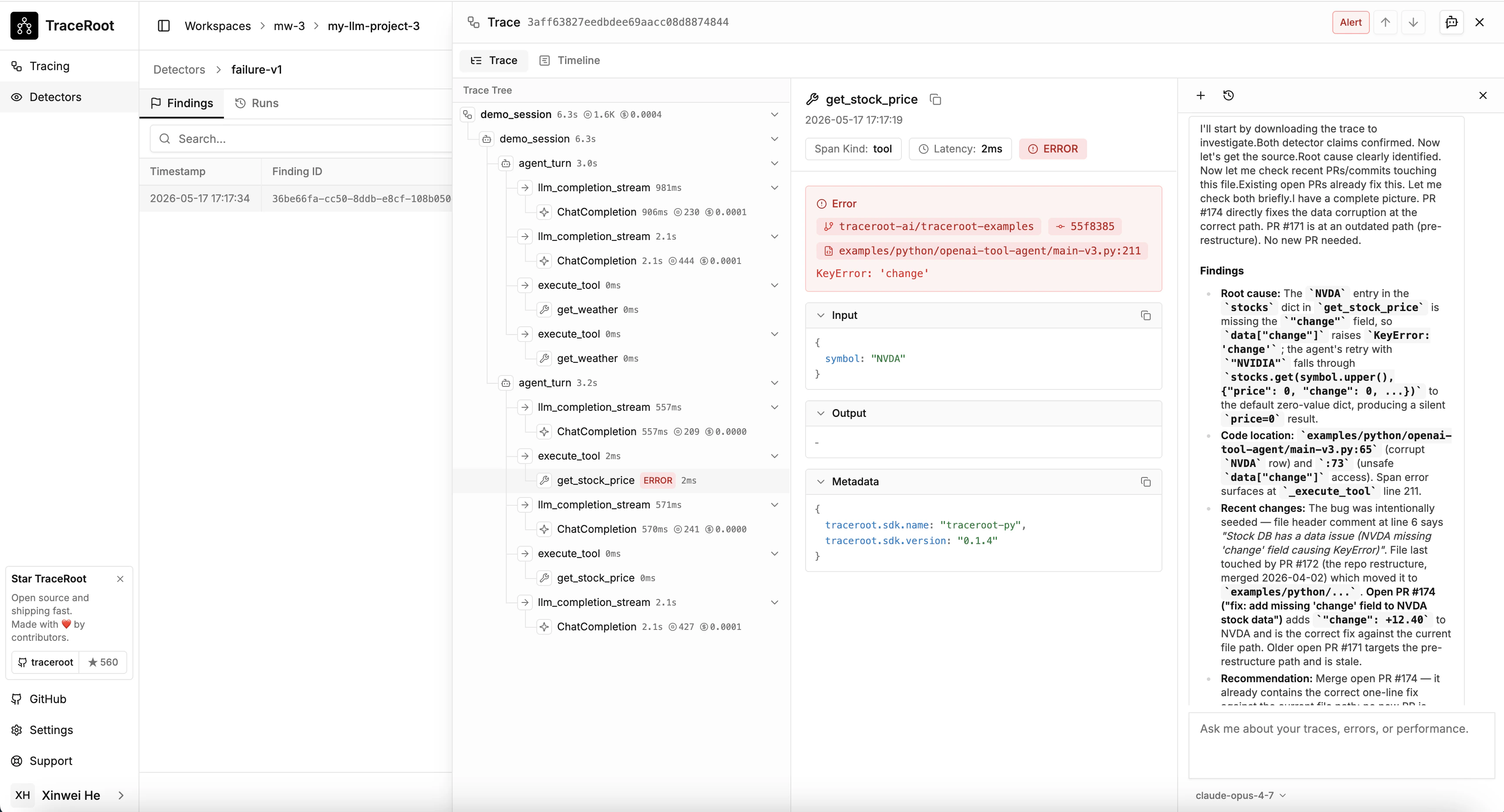This screenshot has height=812, width=1504.
Task: Close the AI chat panel
Action: [x=1483, y=95]
